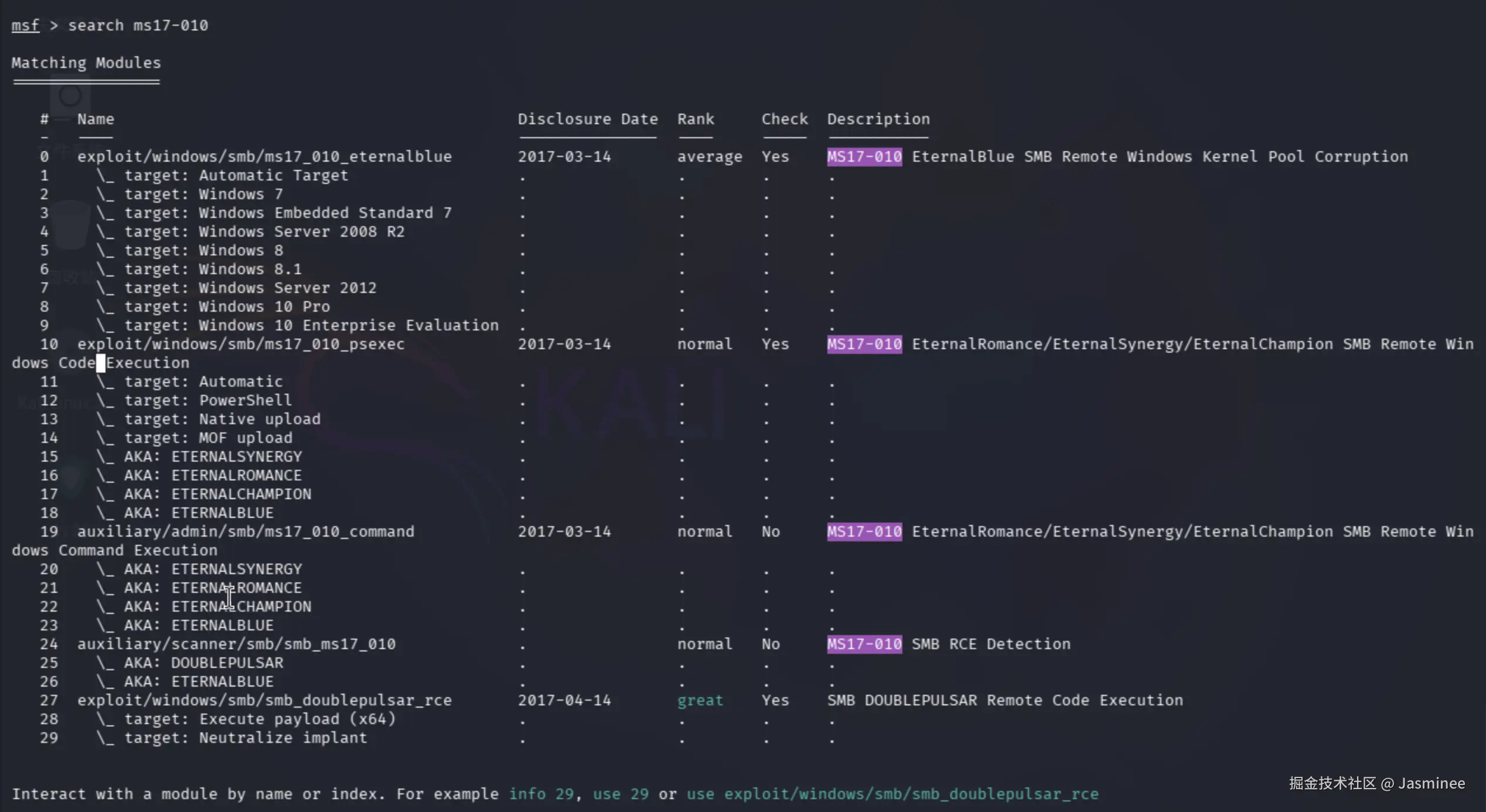Click the 'use 29' example command
Image resolution: width=1486 pixels, height=812 pixels.
click(620, 794)
